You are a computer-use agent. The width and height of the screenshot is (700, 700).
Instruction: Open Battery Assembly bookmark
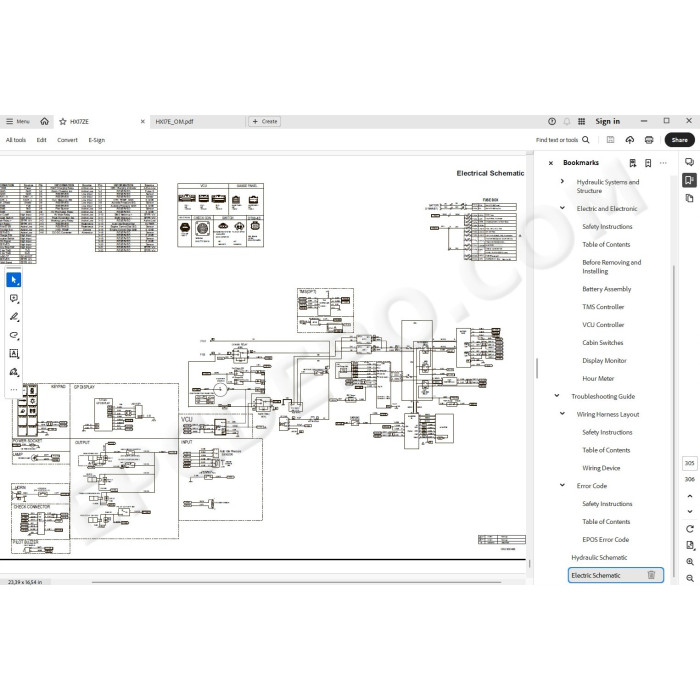point(606,289)
